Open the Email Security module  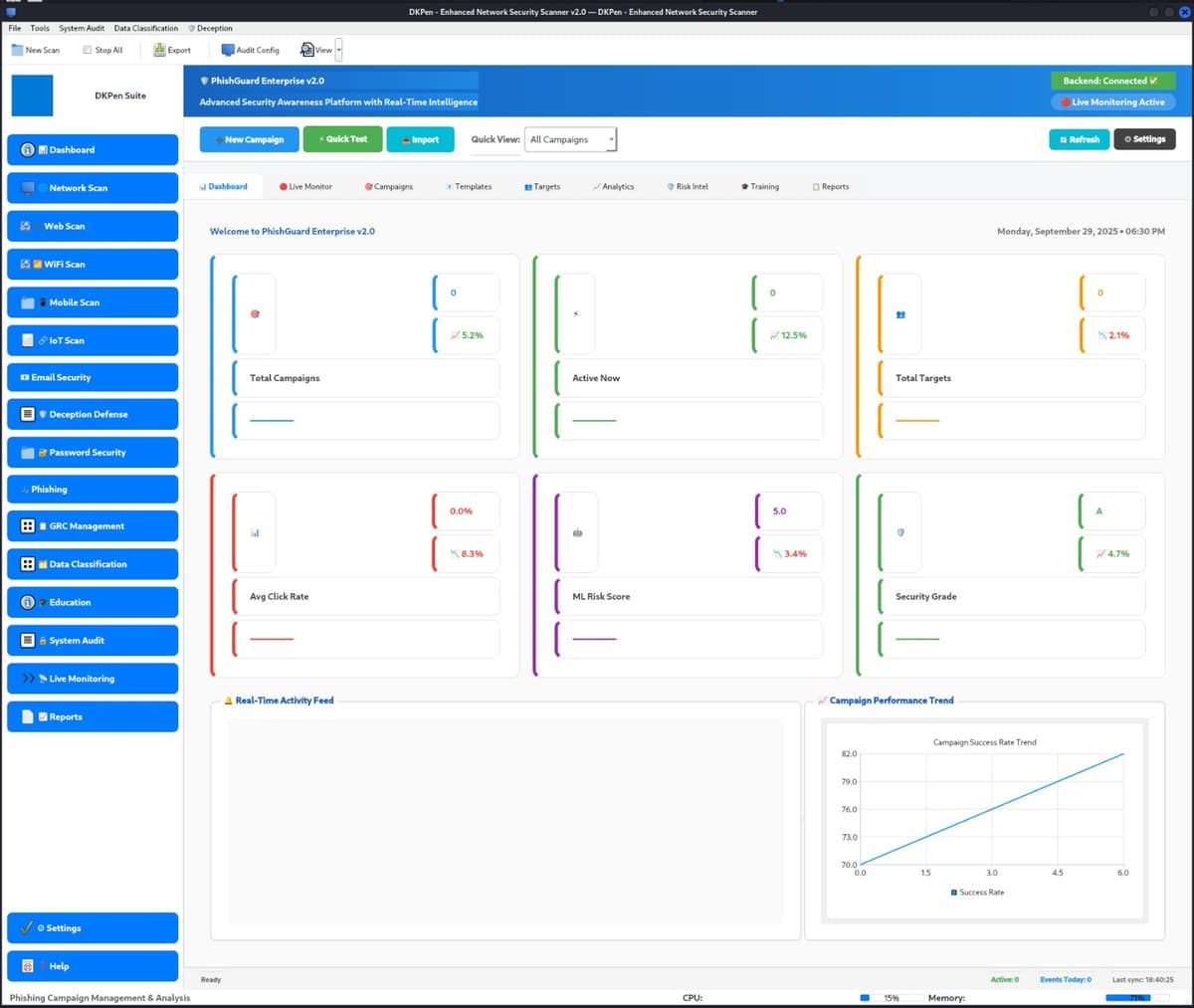point(93,376)
